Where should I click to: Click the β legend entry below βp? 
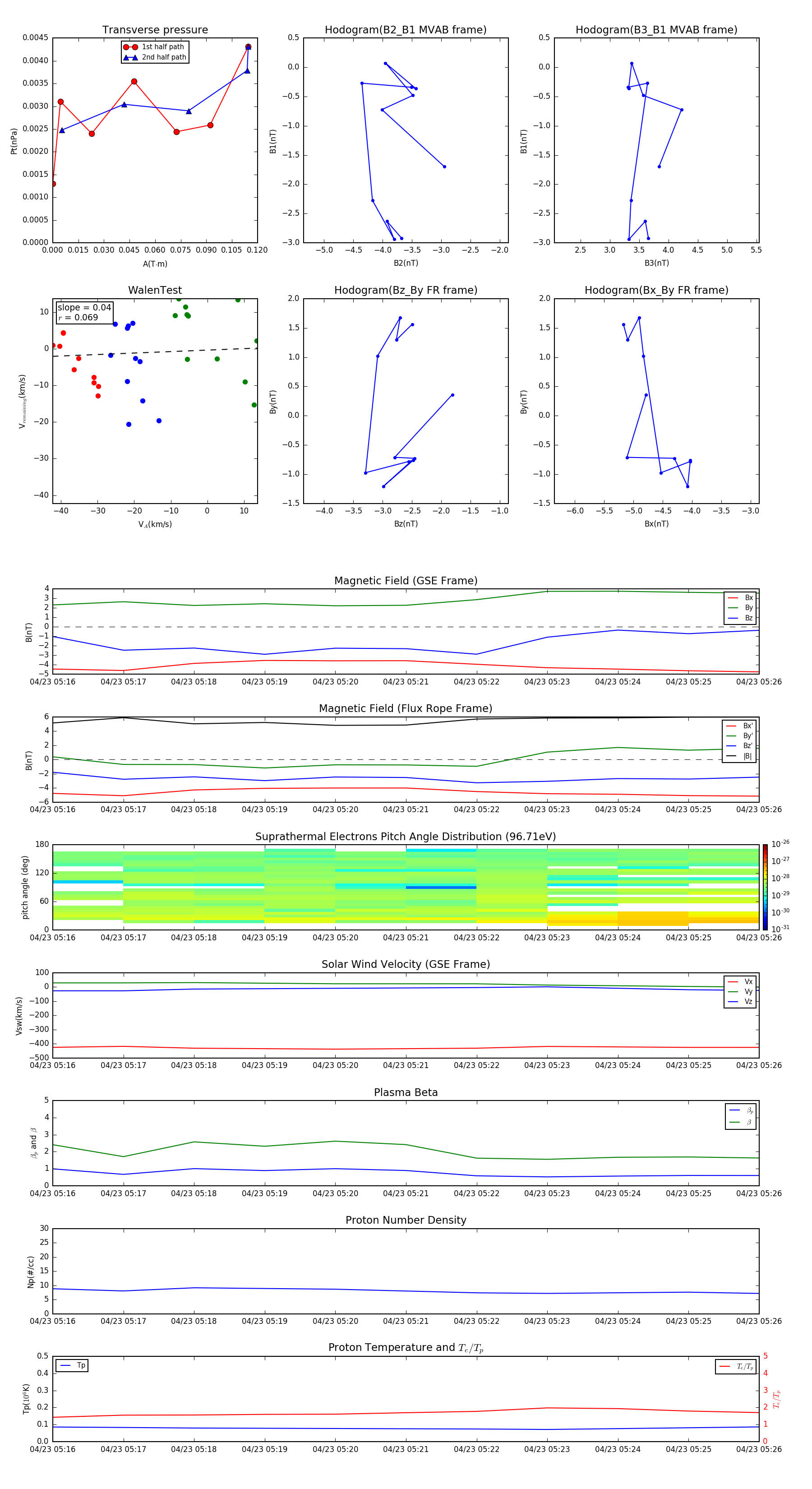(742, 1122)
